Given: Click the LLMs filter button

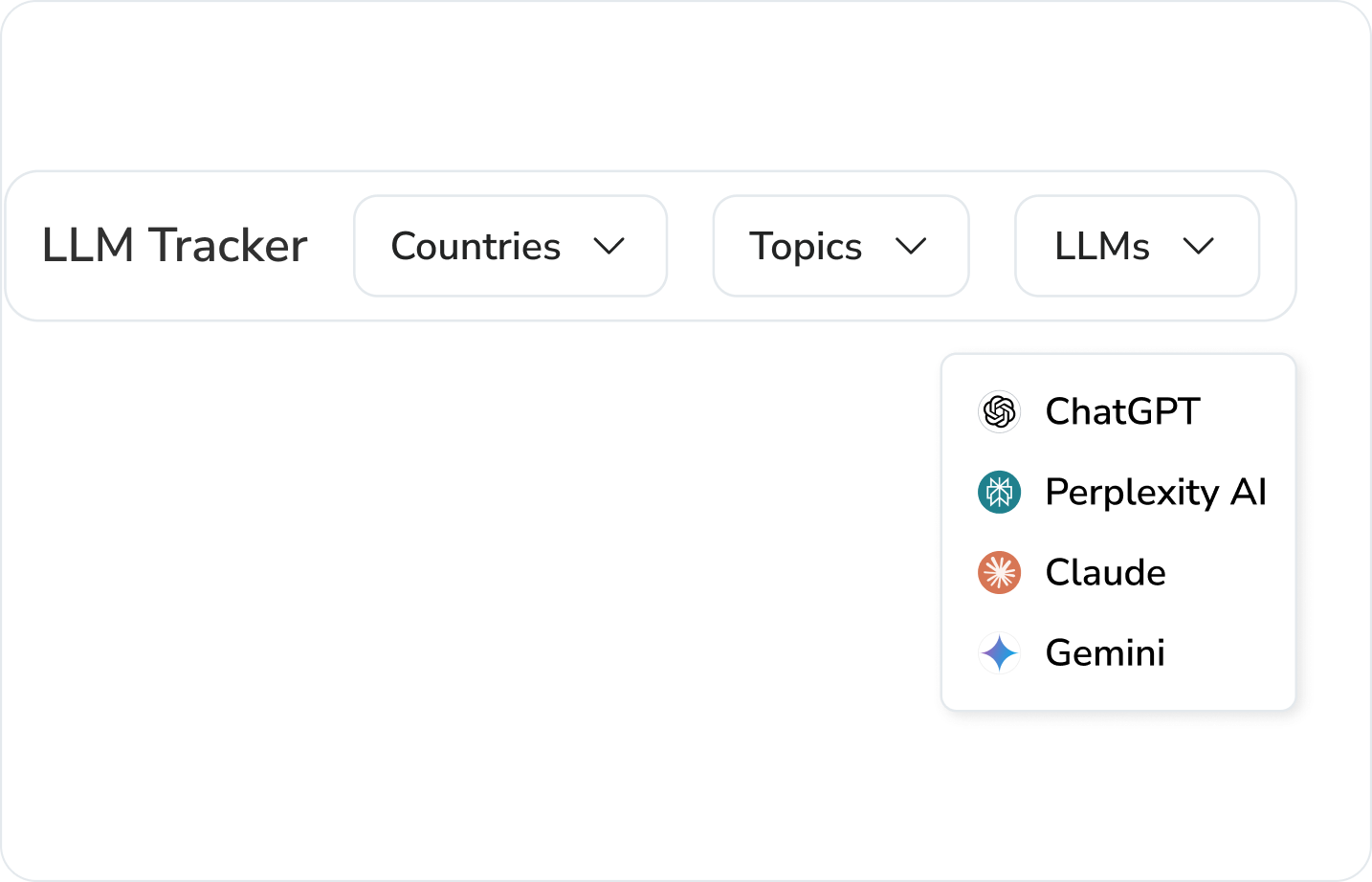Looking at the screenshot, I should (1137, 246).
